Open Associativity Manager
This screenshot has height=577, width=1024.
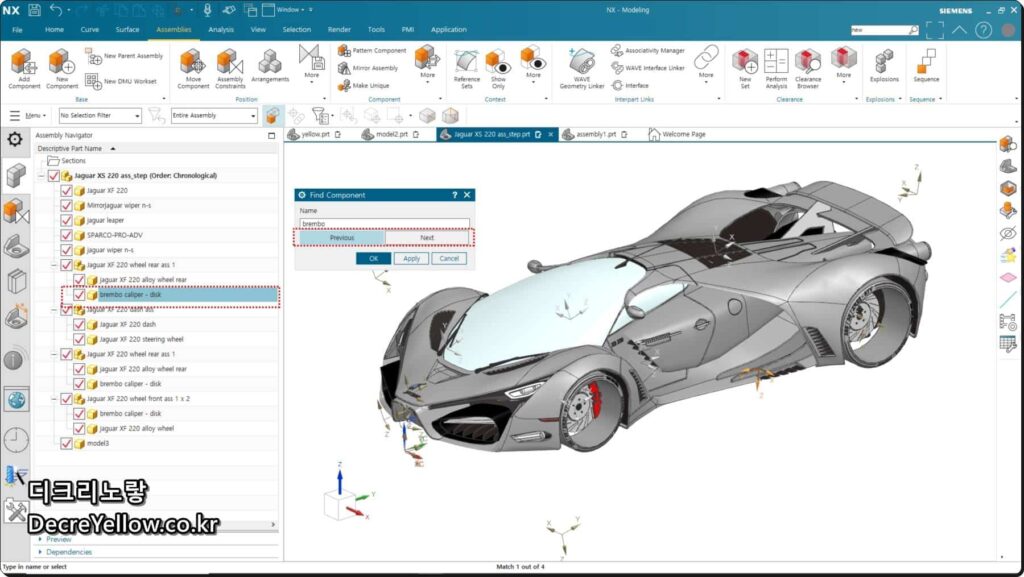pos(648,51)
